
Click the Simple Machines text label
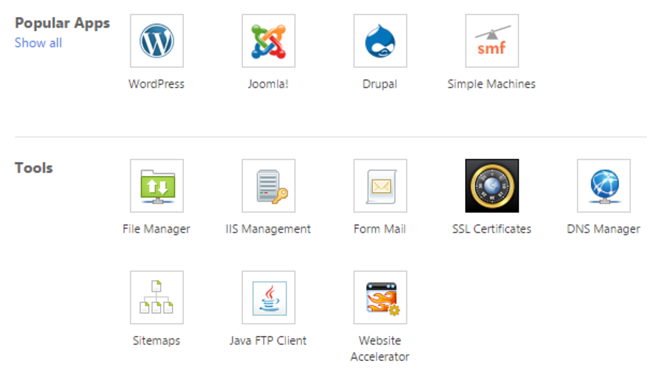click(x=491, y=84)
